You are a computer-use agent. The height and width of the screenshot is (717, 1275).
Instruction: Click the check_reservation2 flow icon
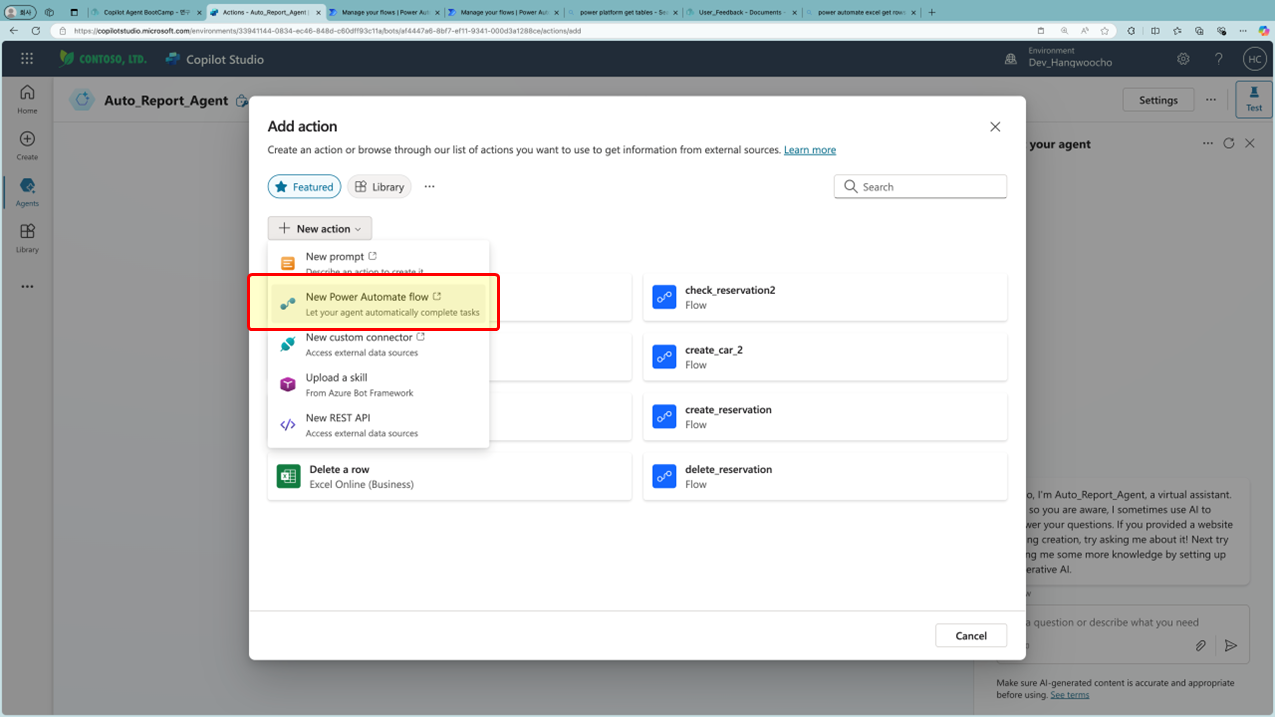(x=664, y=297)
